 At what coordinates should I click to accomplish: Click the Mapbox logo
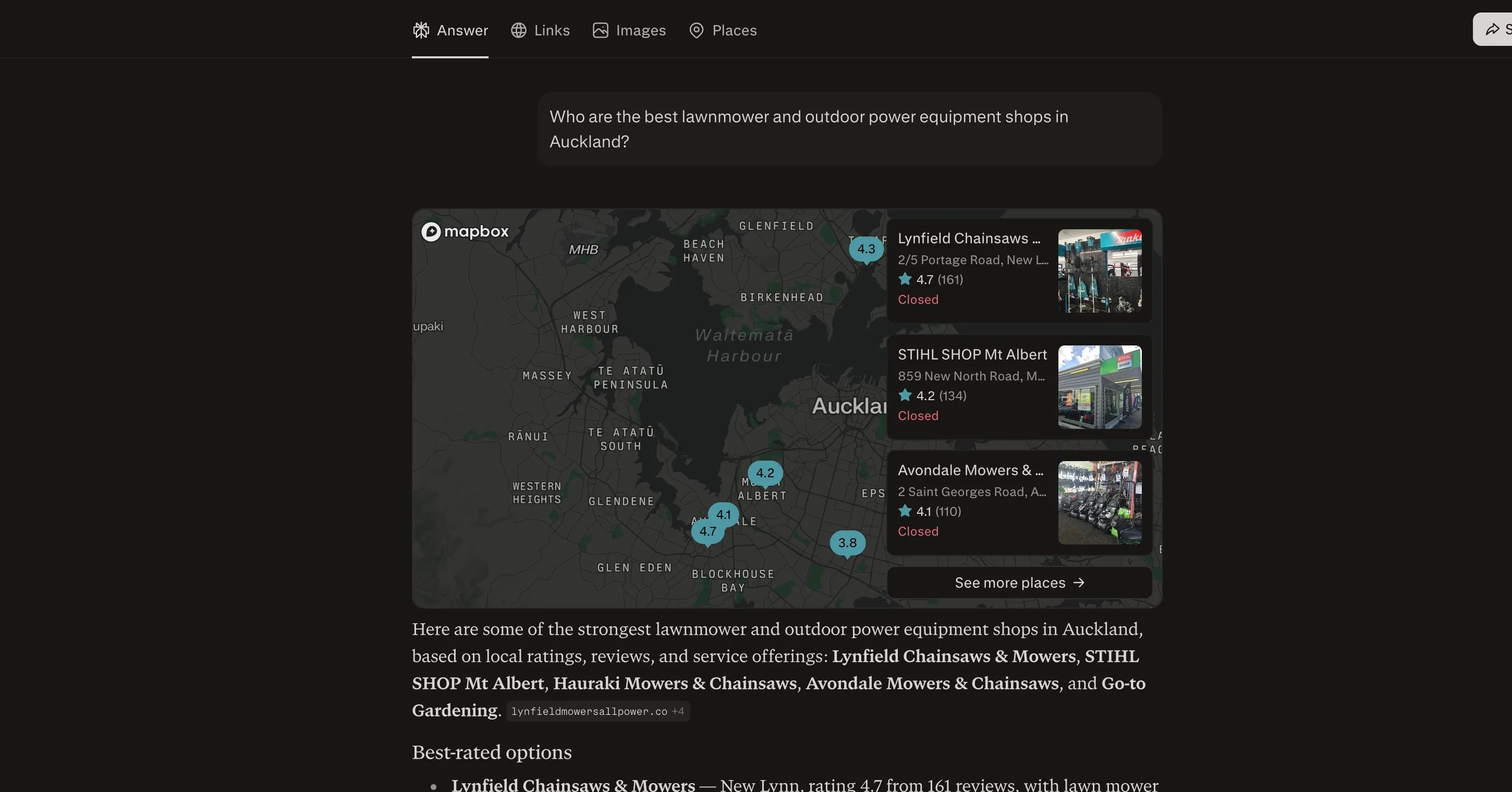click(x=465, y=231)
